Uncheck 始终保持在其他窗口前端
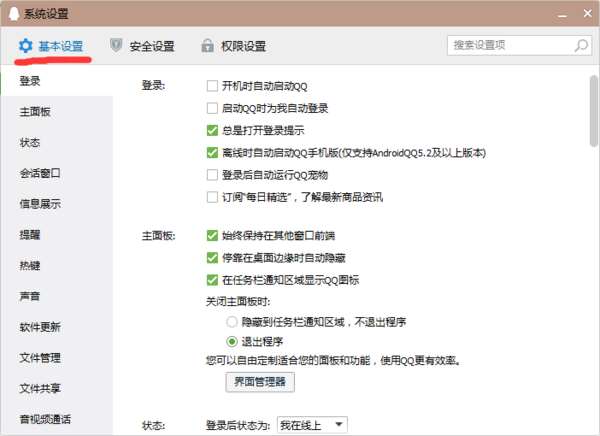Image resolution: width=600 pixels, height=436 pixels. point(212,235)
